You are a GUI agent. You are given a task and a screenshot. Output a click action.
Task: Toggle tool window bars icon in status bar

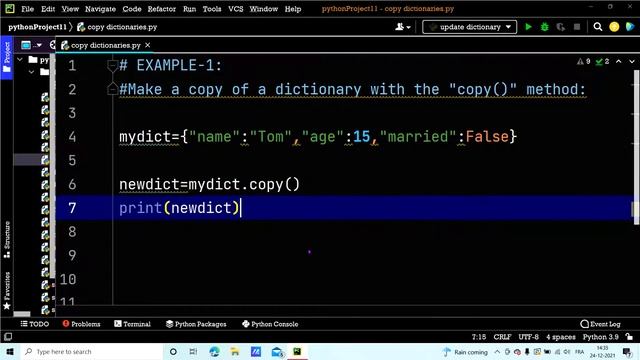coord(8,337)
